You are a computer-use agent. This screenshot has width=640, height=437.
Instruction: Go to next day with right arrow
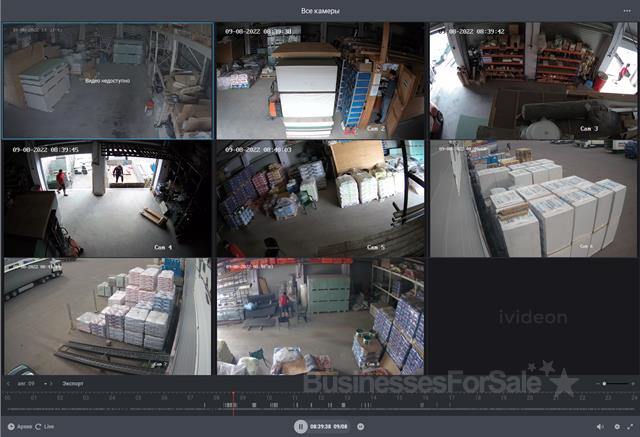pos(51,383)
